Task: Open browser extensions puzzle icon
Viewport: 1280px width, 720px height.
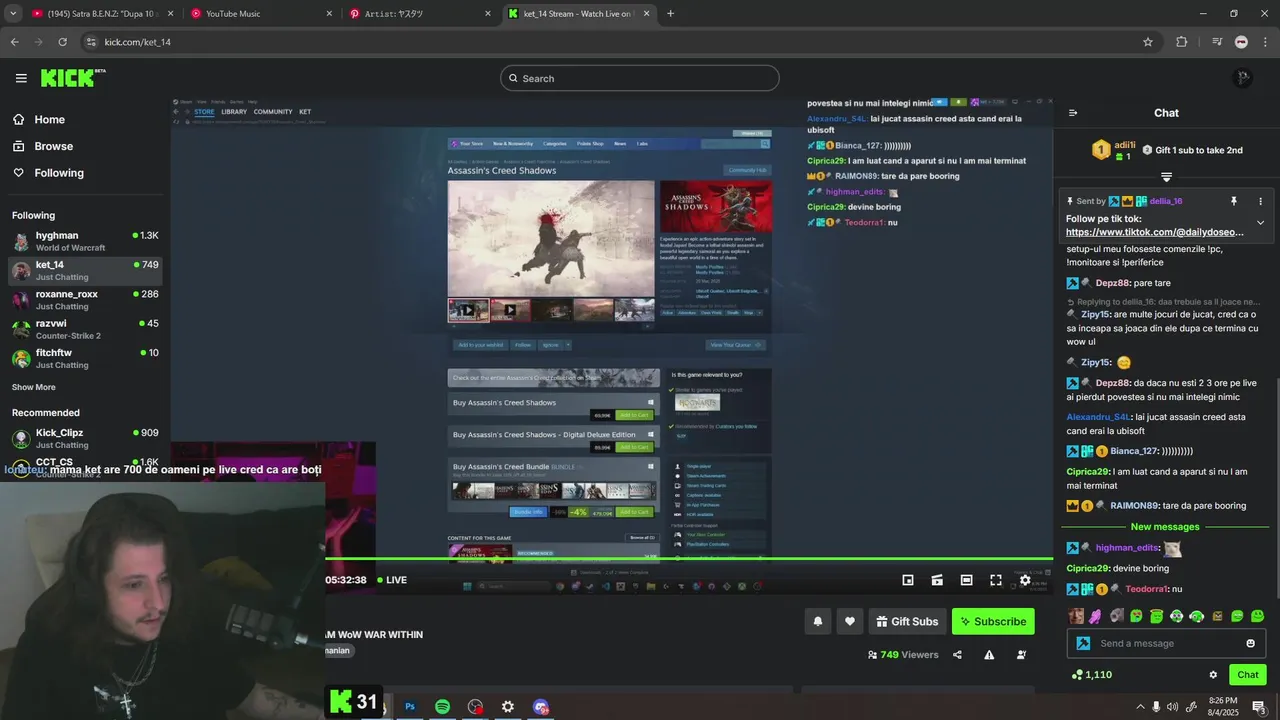Action: click(1182, 42)
